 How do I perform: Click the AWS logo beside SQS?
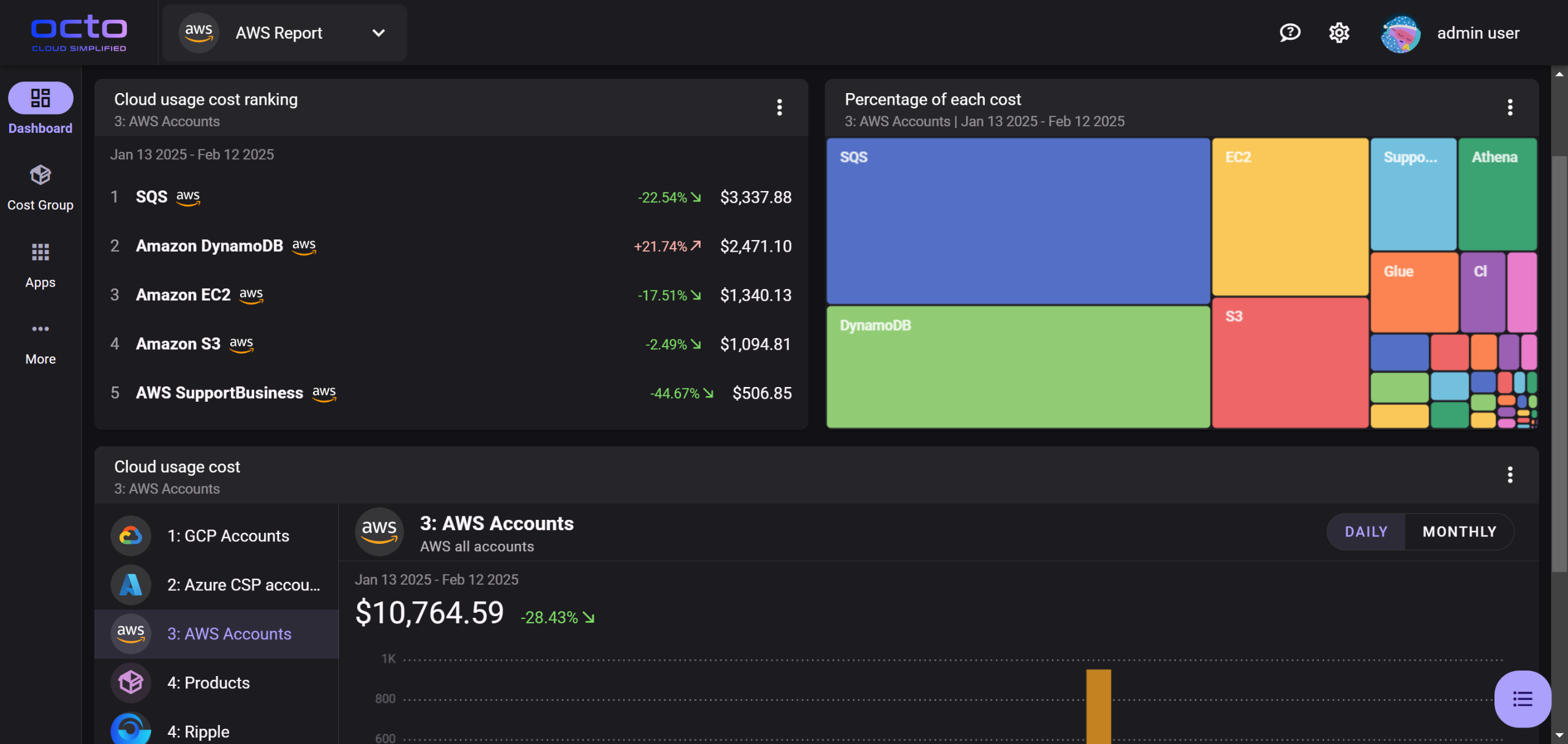[188, 198]
